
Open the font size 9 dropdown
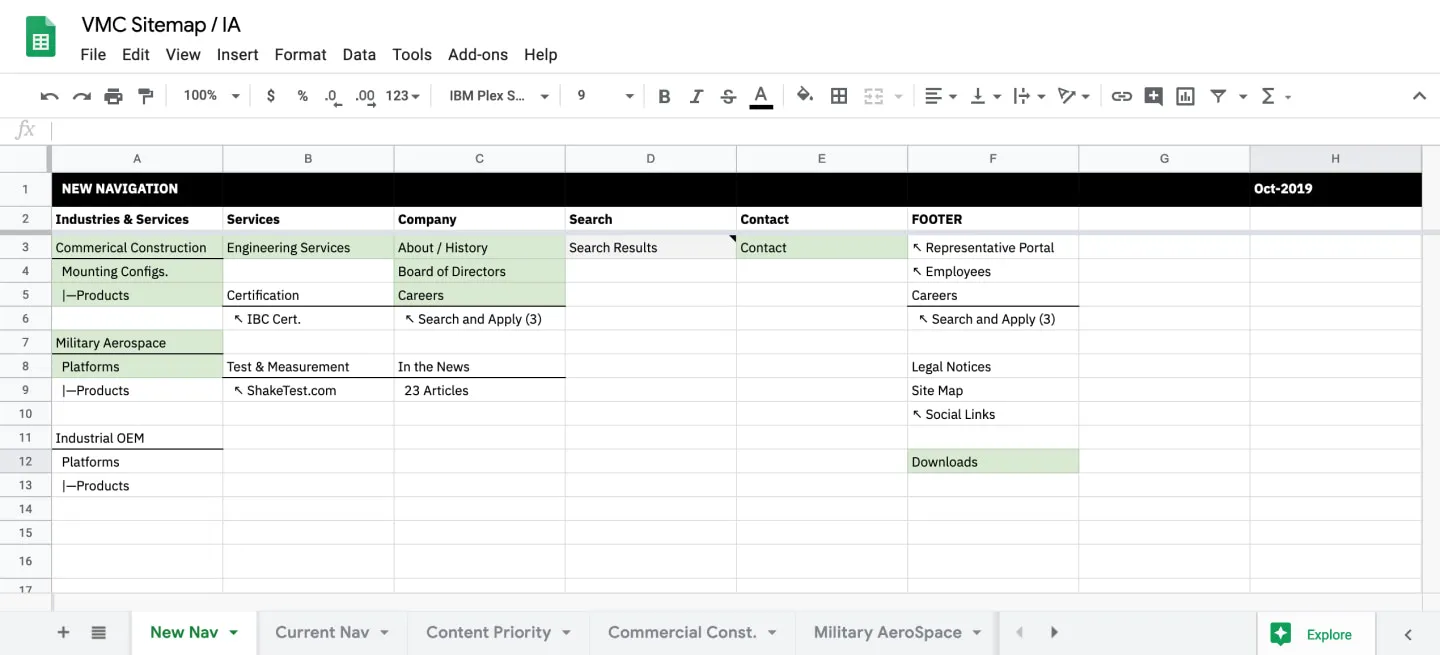click(604, 96)
